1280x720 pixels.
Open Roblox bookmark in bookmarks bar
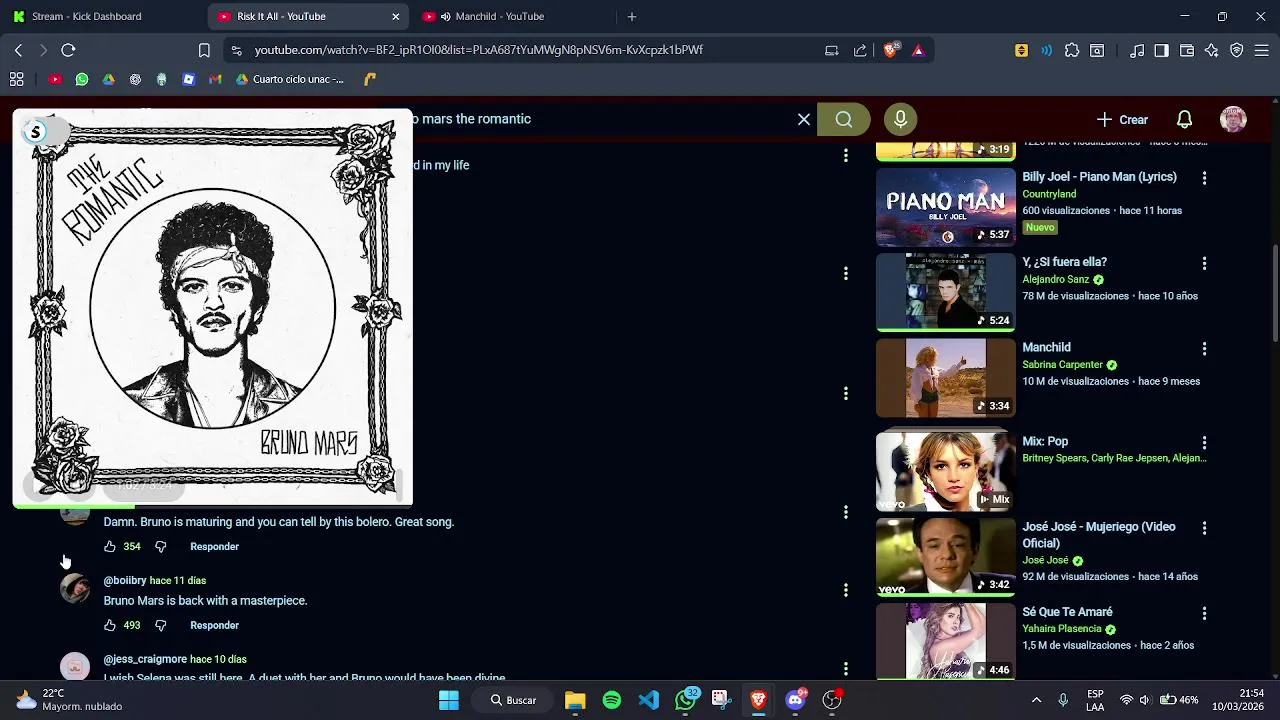(188, 79)
